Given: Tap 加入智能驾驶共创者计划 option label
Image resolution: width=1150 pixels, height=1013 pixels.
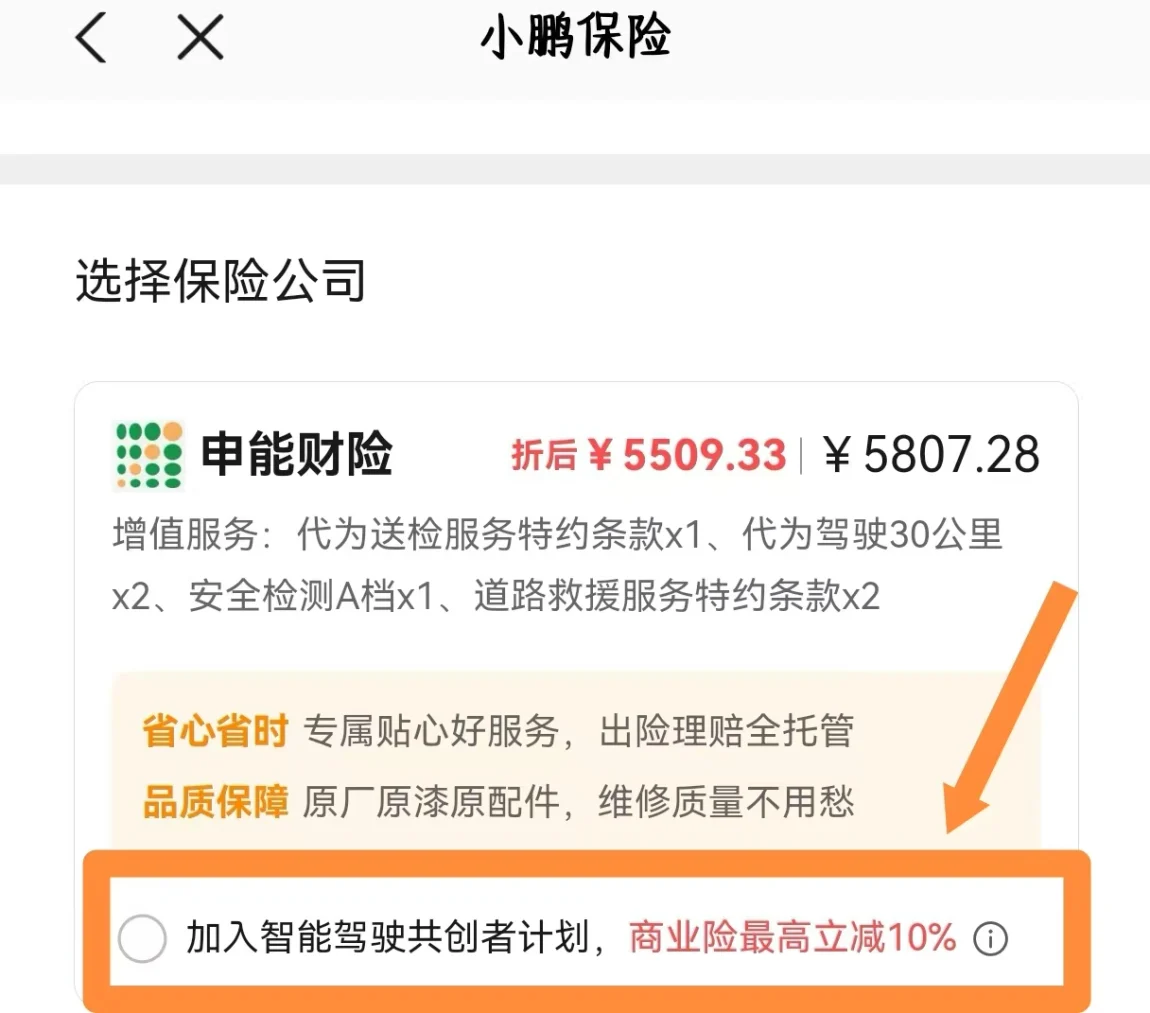Looking at the screenshot, I should [x=388, y=937].
